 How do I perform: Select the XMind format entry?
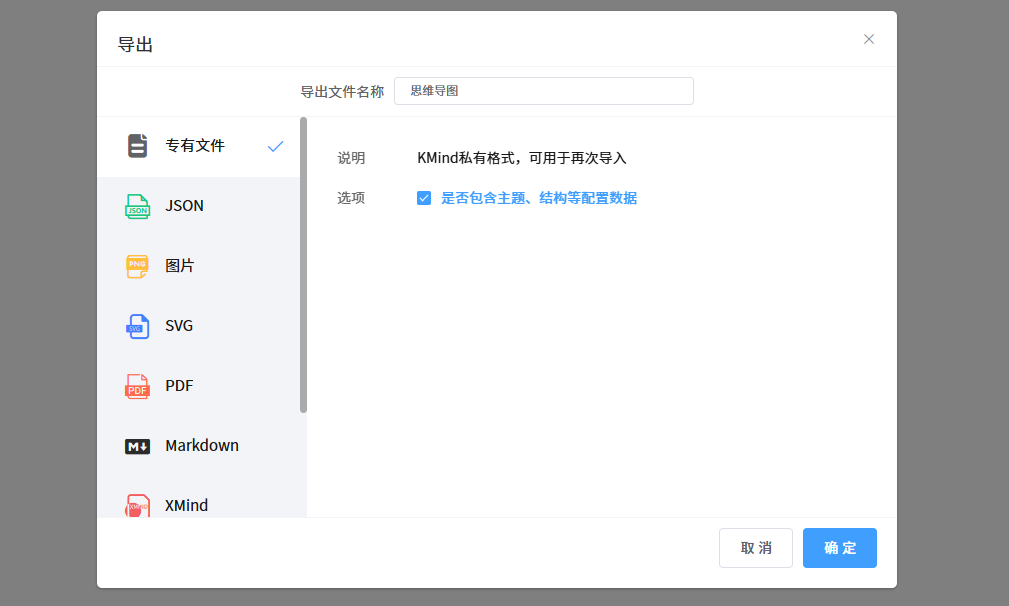tap(185, 505)
